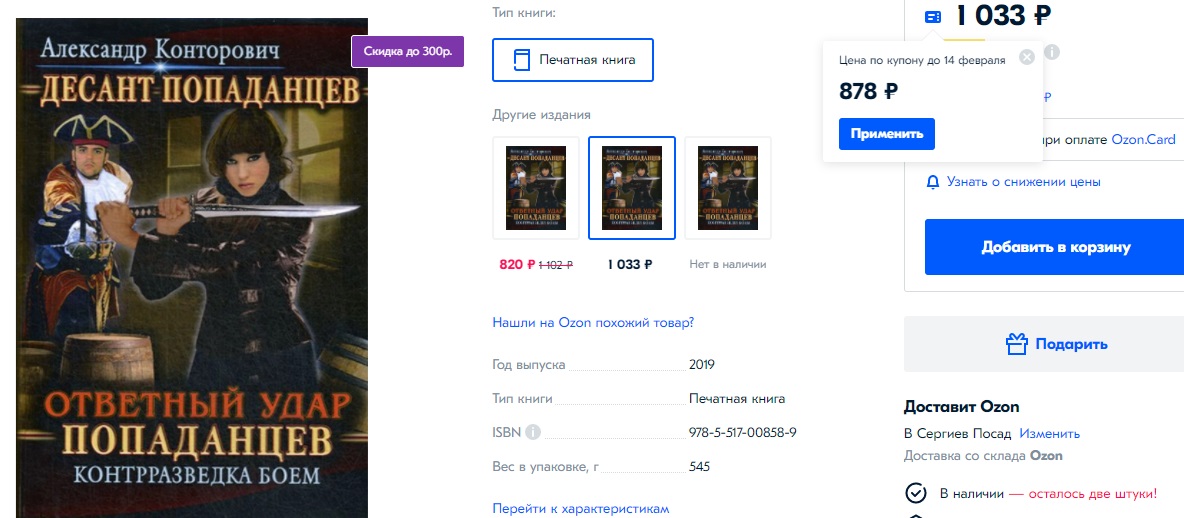Select the Печатная книга book type

573,60
